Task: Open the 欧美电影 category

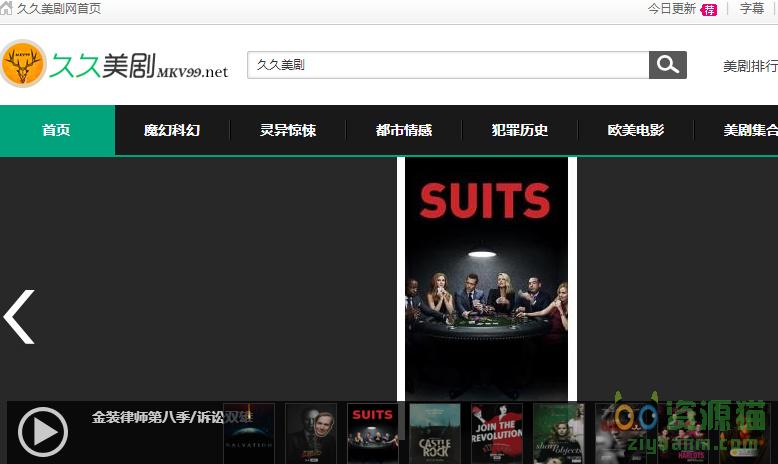Action: [x=636, y=130]
